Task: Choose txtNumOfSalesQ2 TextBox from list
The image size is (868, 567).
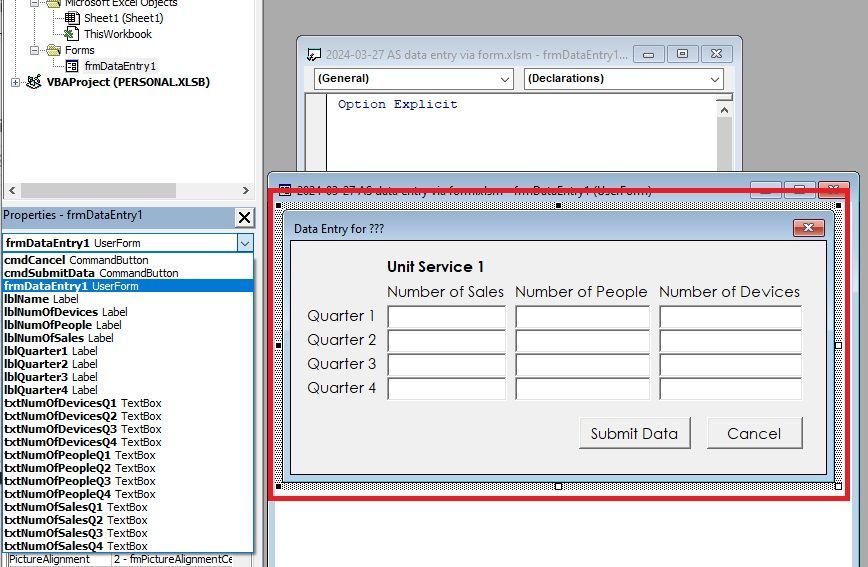Action: coord(128,520)
